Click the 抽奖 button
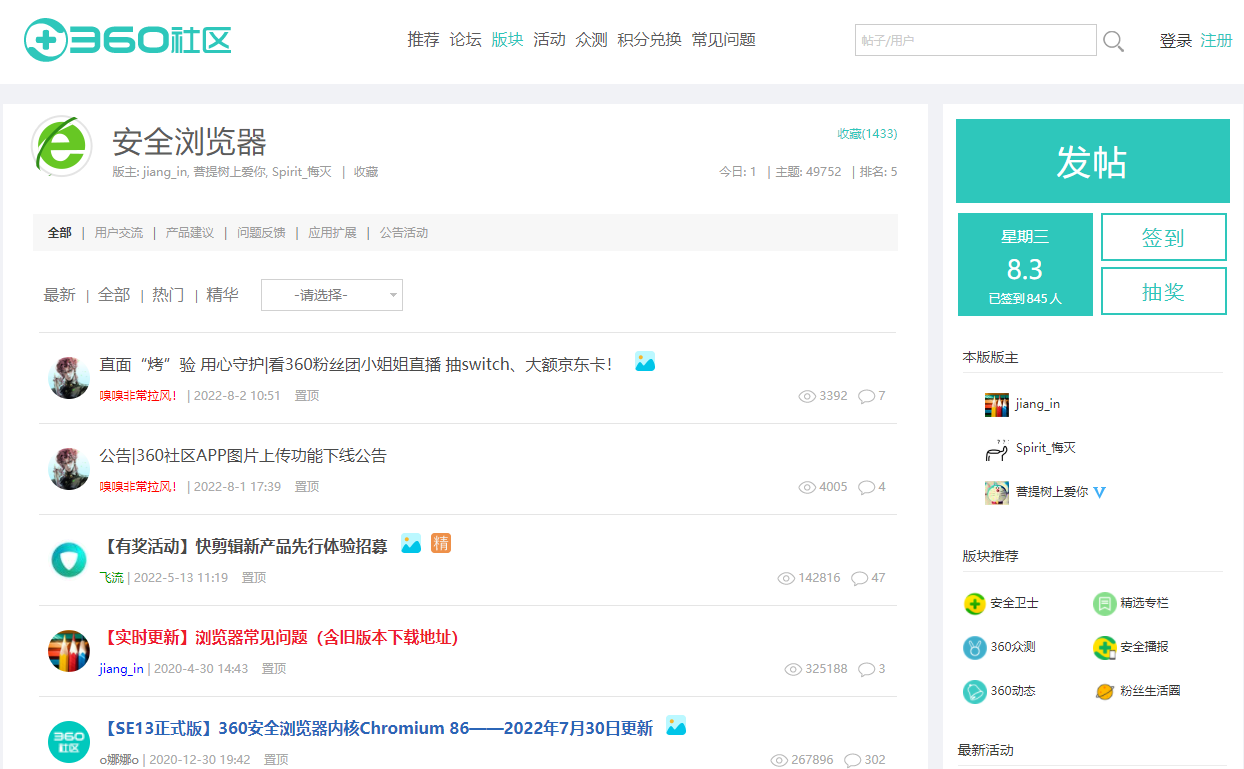This screenshot has height=769, width=1244. [x=1163, y=292]
